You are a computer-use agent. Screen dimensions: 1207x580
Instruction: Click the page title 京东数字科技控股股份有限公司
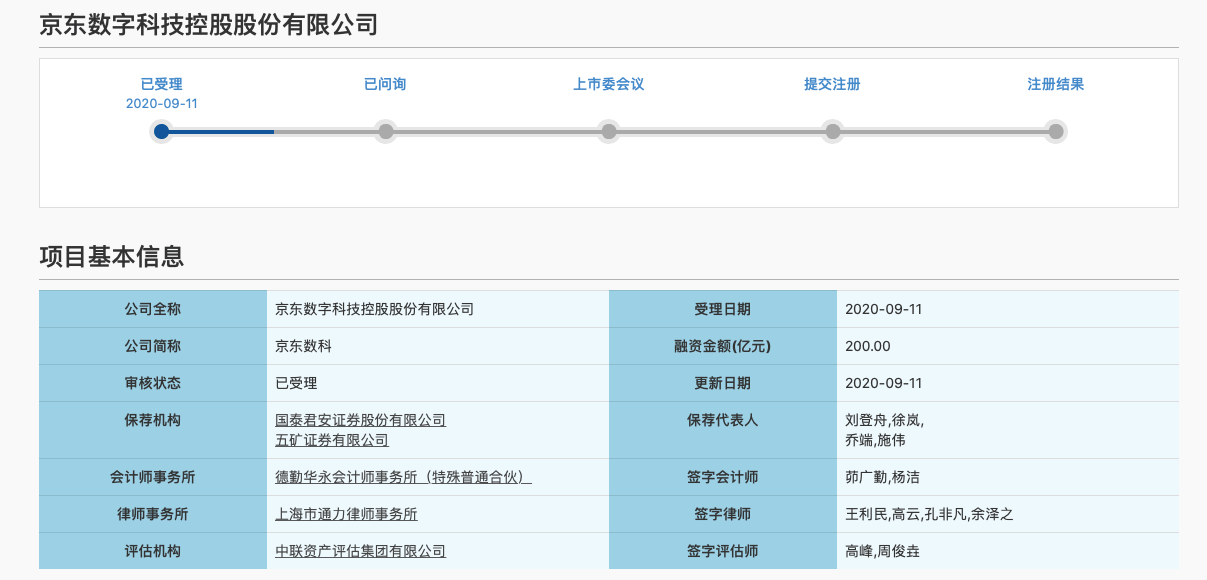(208, 25)
